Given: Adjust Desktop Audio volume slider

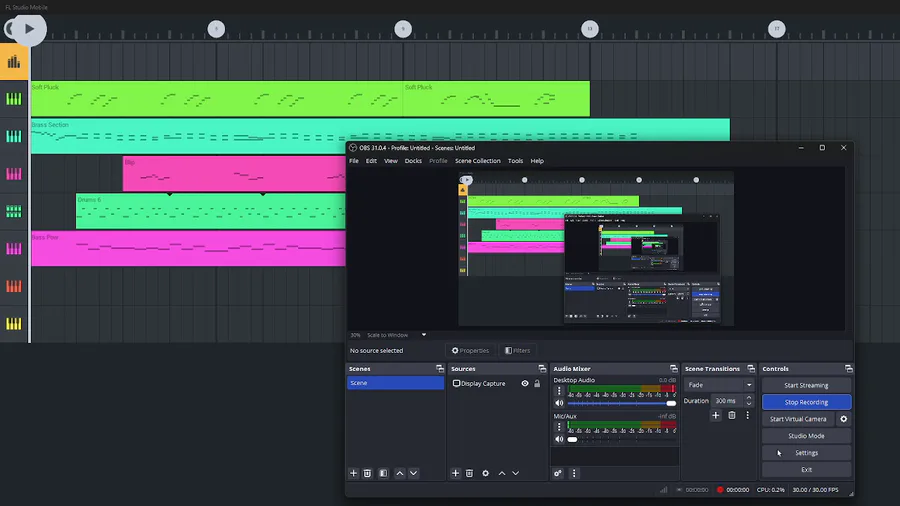Looking at the screenshot, I should coord(622,403).
